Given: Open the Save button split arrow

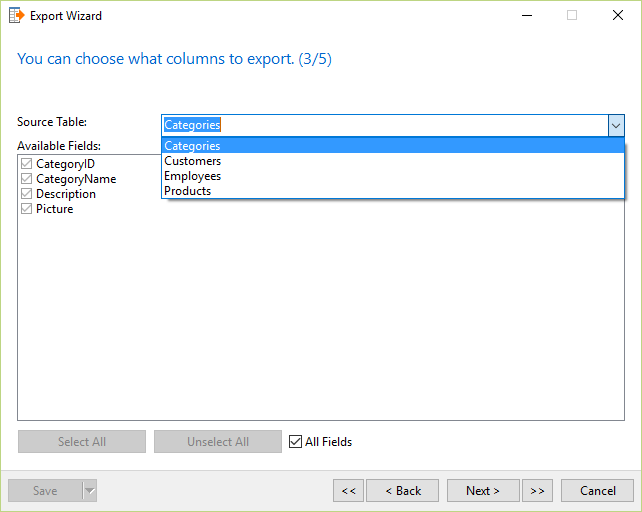Looking at the screenshot, I should (90, 490).
